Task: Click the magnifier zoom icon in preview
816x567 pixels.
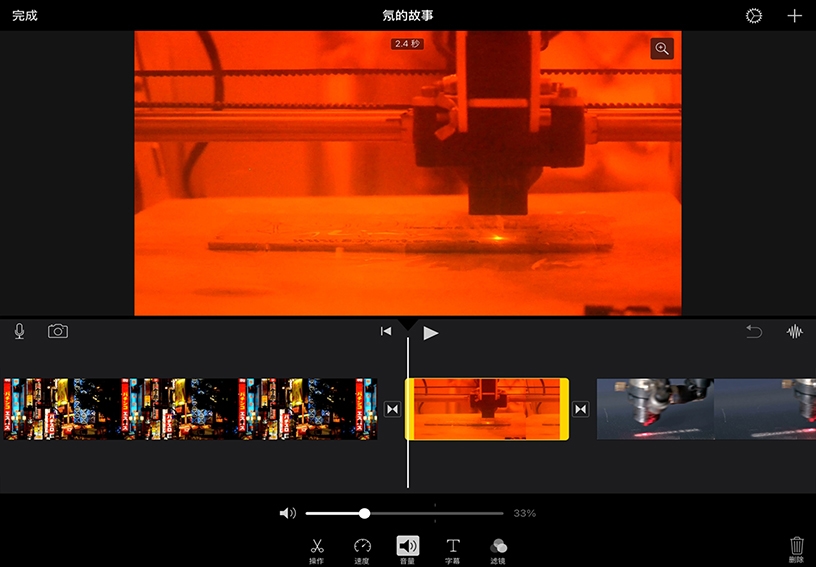Action: point(661,49)
